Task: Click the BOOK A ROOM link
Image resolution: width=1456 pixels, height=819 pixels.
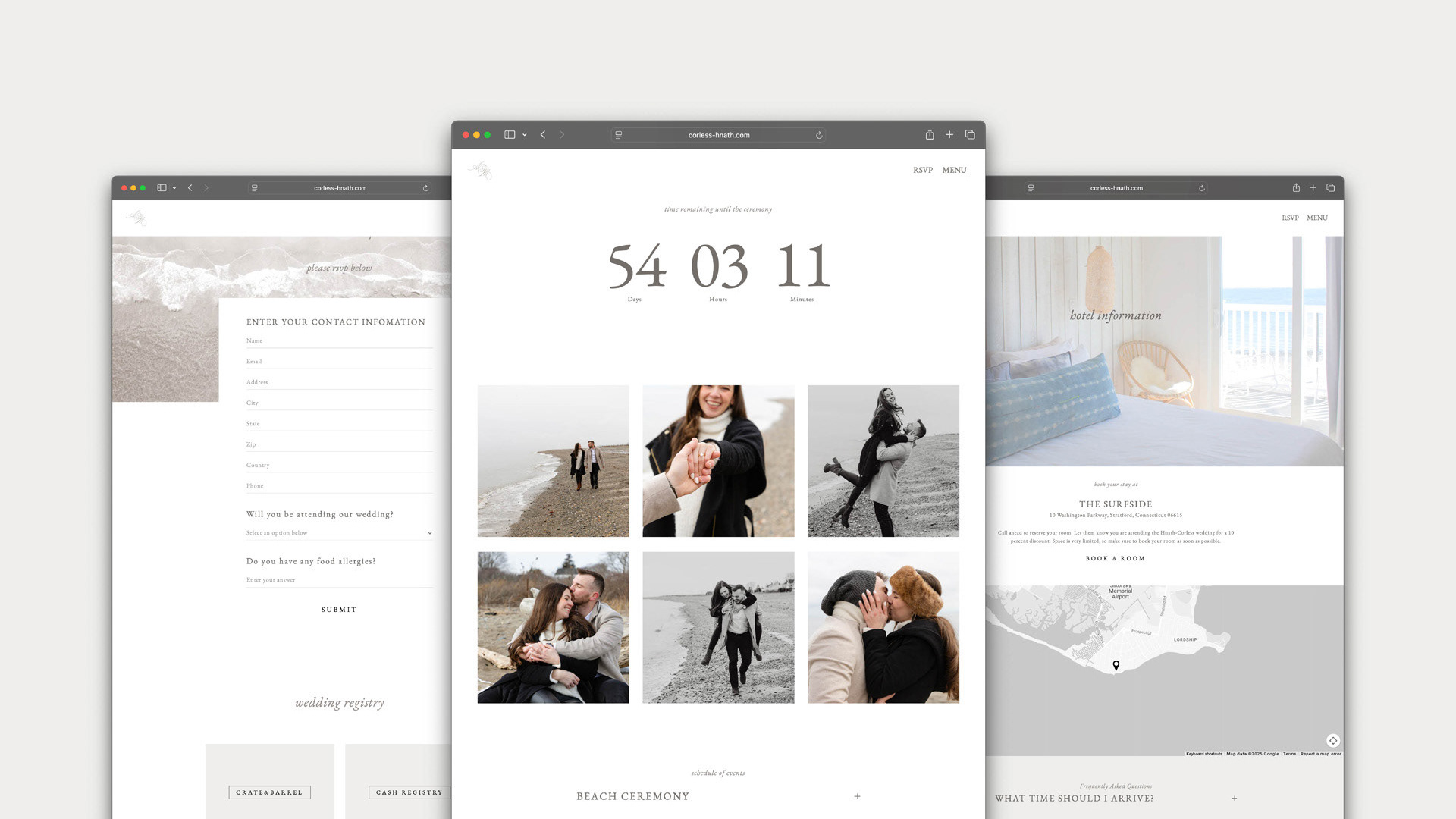Action: [x=1115, y=559]
